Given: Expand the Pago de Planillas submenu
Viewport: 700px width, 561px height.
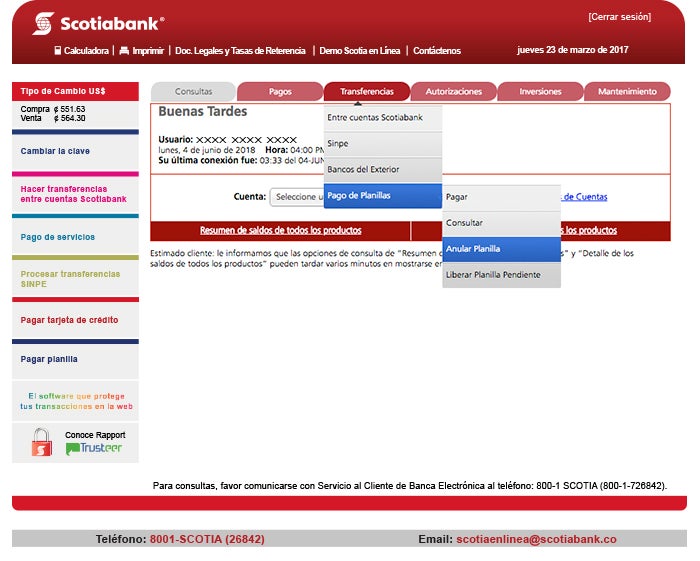Looking at the screenshot, I should point(383,196).
